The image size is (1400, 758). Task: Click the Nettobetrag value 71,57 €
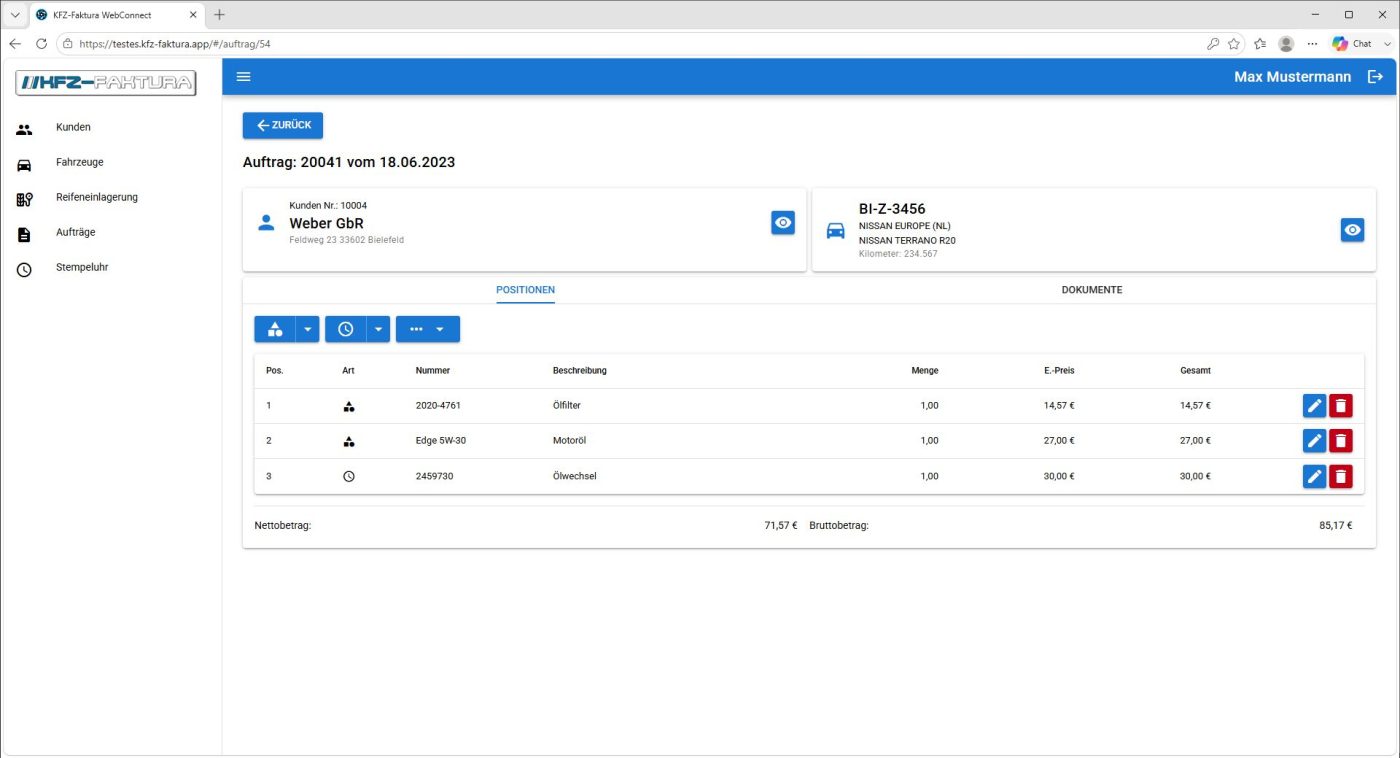[x=781, y=525]
